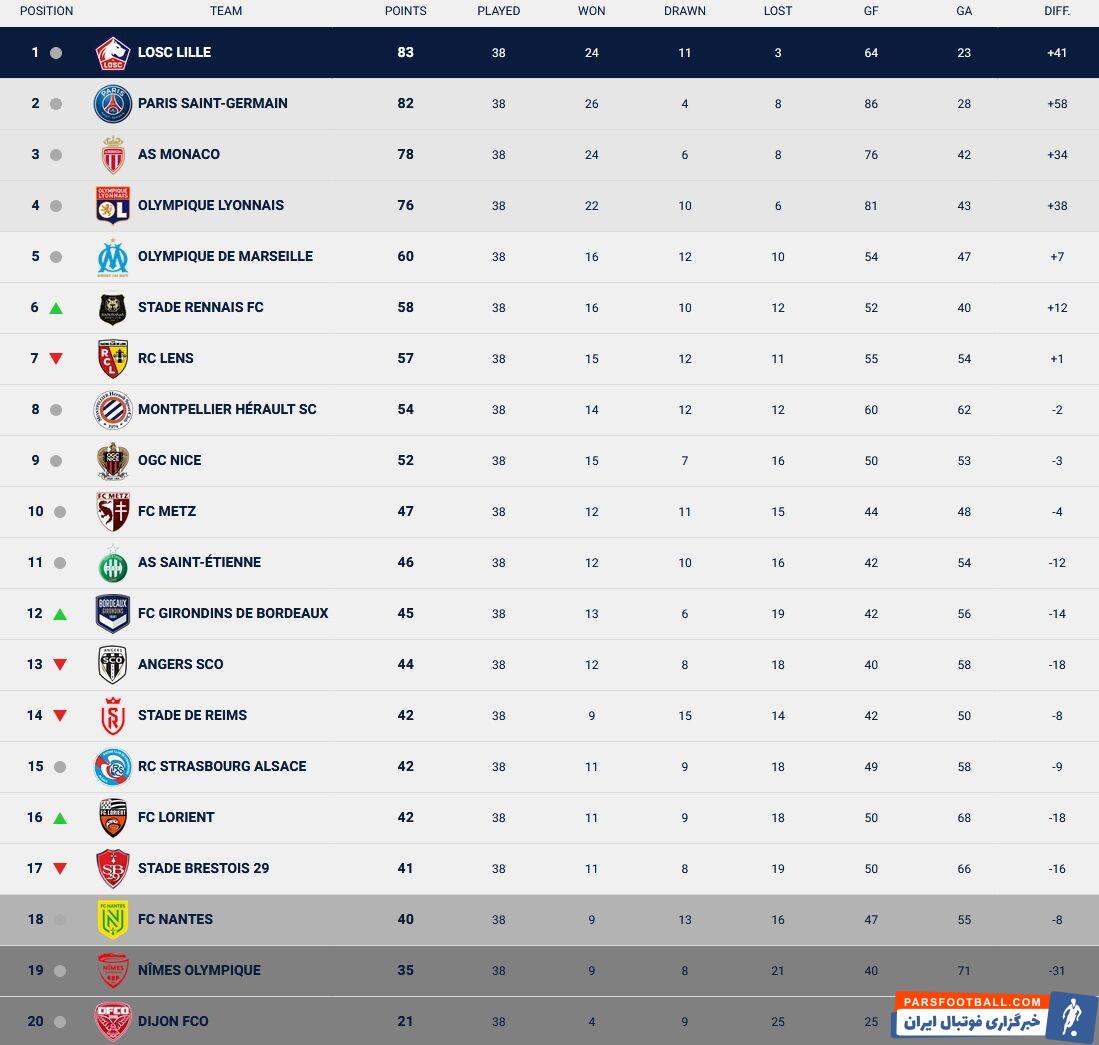Click the FC Lorient green up arrow
This screenshot has width=1099, height=1045.
(60, 818)
